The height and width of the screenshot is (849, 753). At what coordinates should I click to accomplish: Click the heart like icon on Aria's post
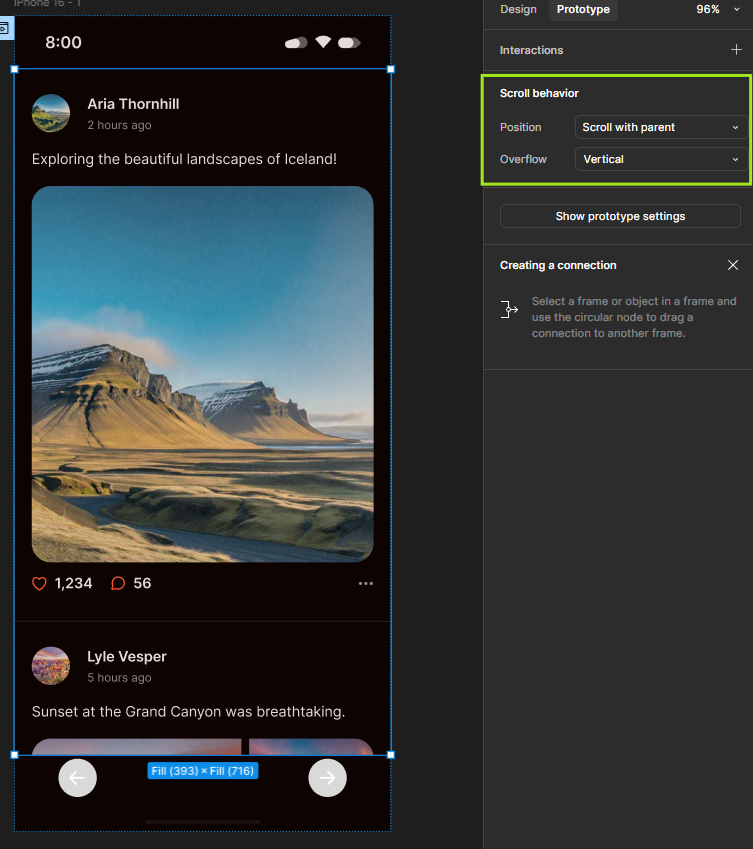click(39, 583)
